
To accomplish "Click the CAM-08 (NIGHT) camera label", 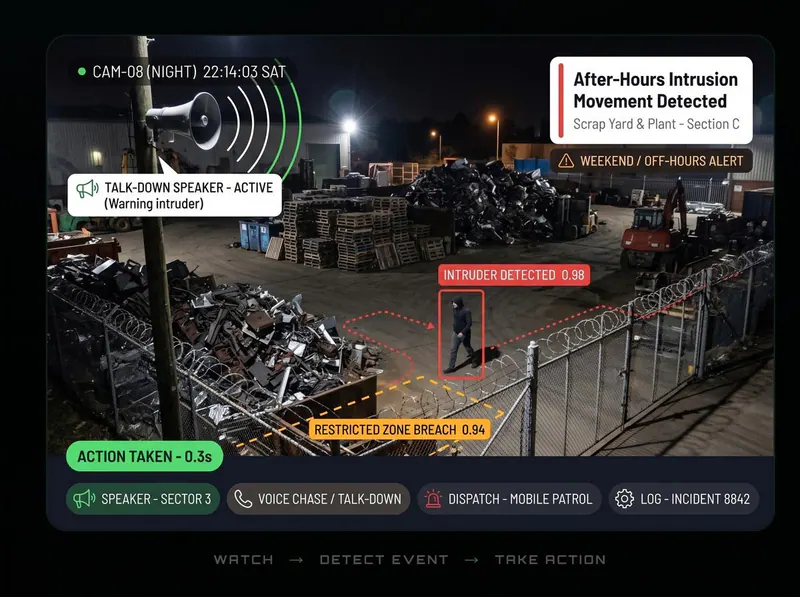I will [x=144, y=72].
